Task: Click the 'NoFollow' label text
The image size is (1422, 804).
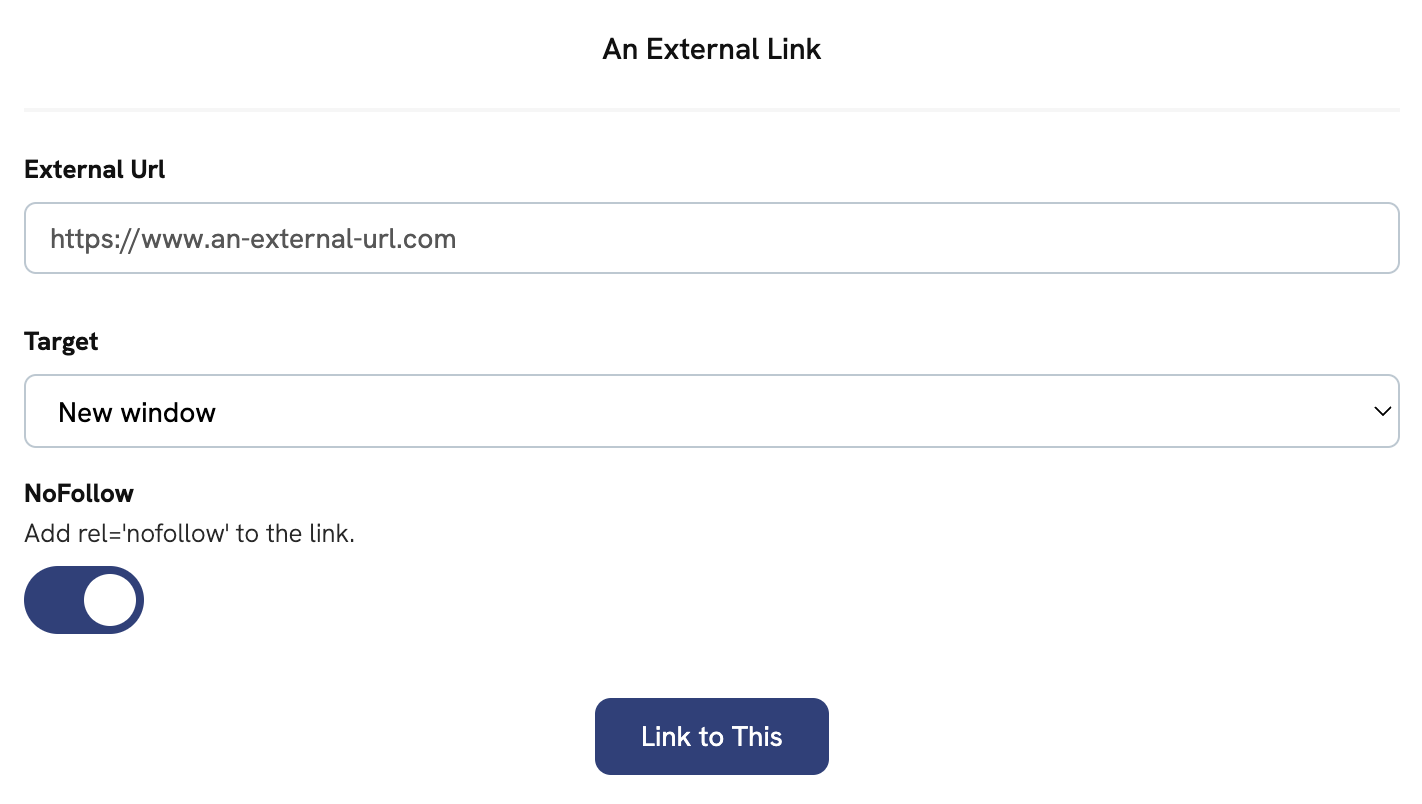Action: (79, 493)
